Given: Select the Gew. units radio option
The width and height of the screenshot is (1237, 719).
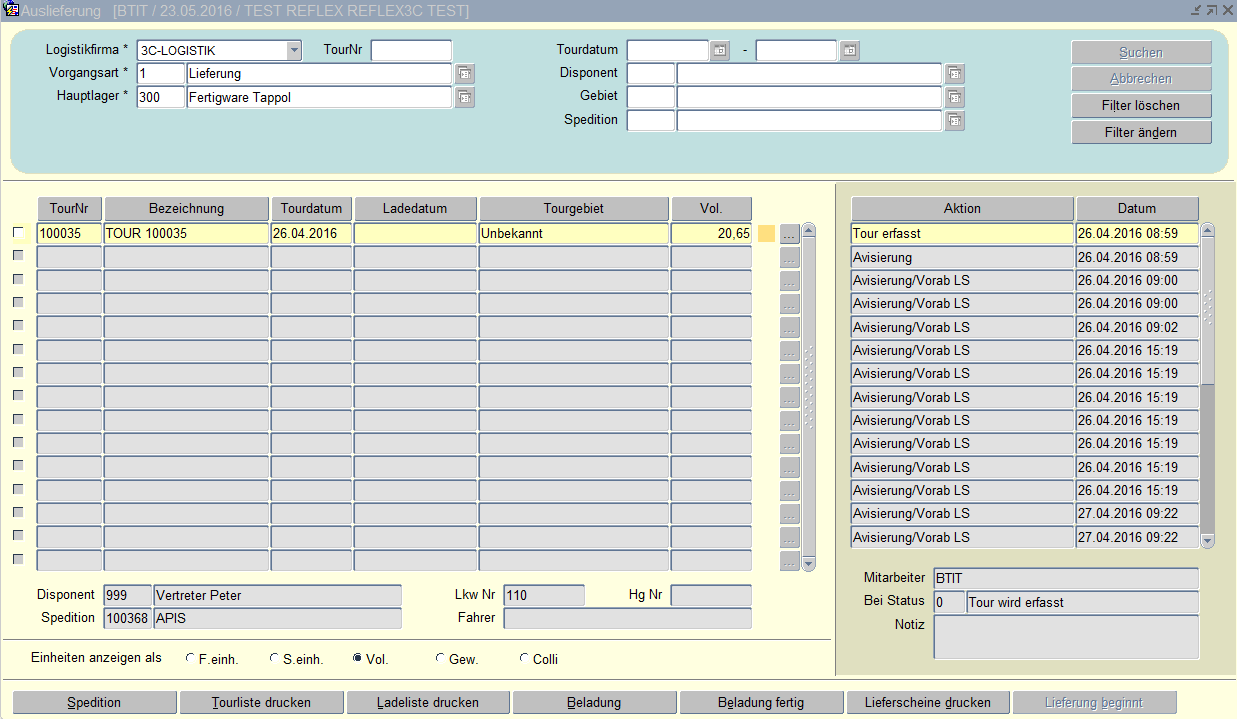Looking at the screenshot, I should click(x=441, y=659).
